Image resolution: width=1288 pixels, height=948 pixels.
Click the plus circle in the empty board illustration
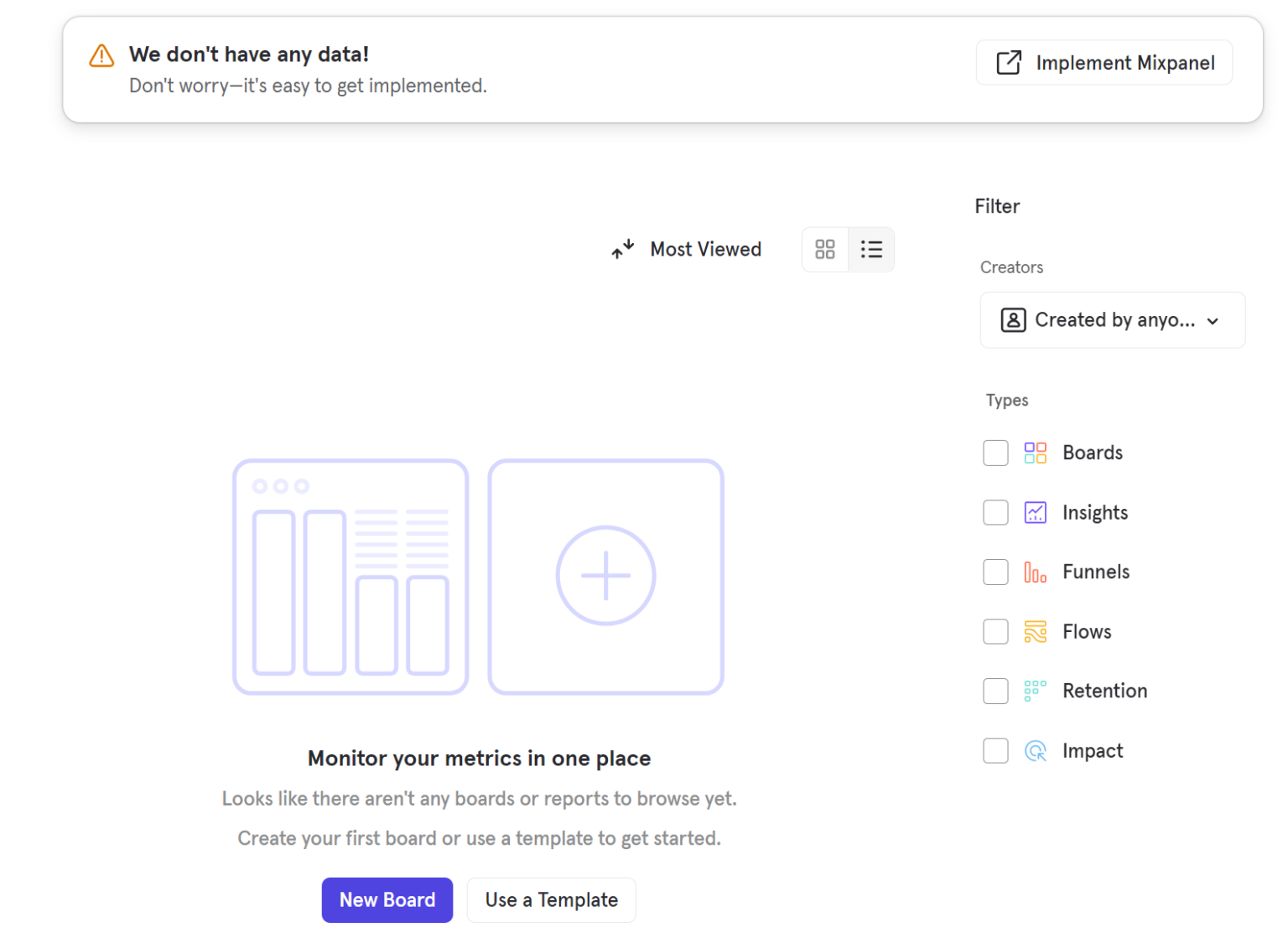[x=605, y=575]
